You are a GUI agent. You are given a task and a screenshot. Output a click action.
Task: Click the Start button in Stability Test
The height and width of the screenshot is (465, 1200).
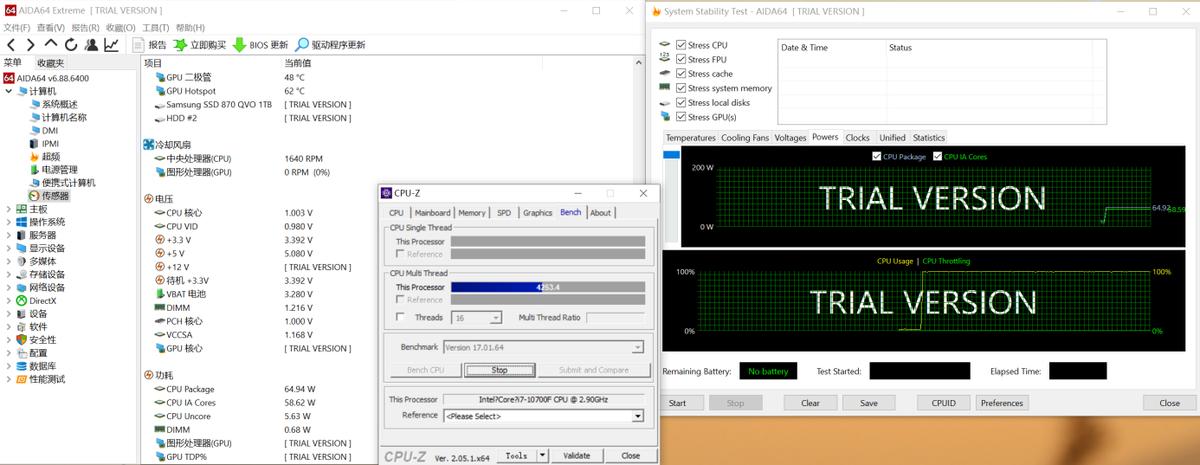pos(678,403)
